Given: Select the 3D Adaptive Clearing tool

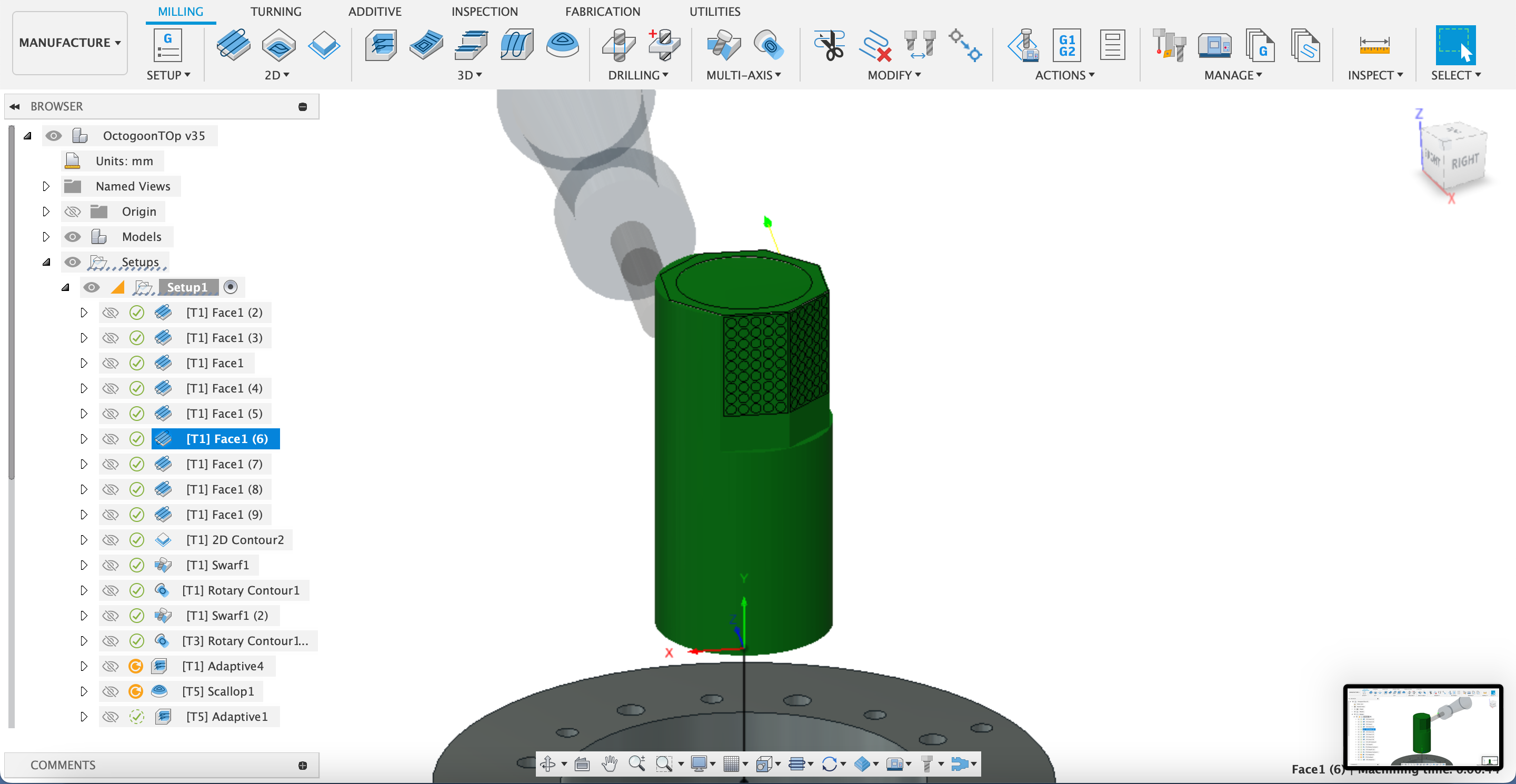Looking at the screenshot, I should pyautogui.click(x=381, y=45).
